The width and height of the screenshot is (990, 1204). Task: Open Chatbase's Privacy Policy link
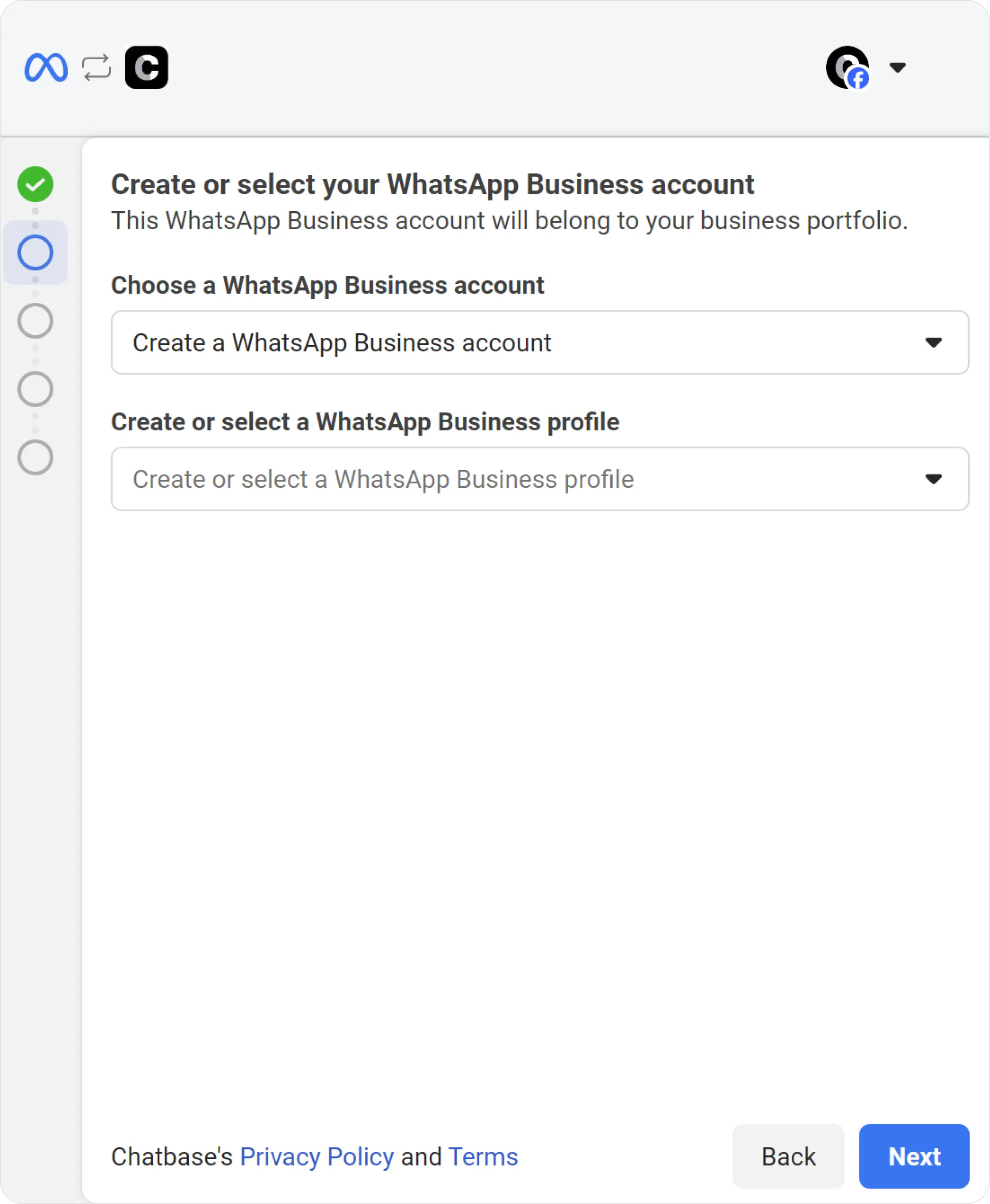tap(316, 1157)
